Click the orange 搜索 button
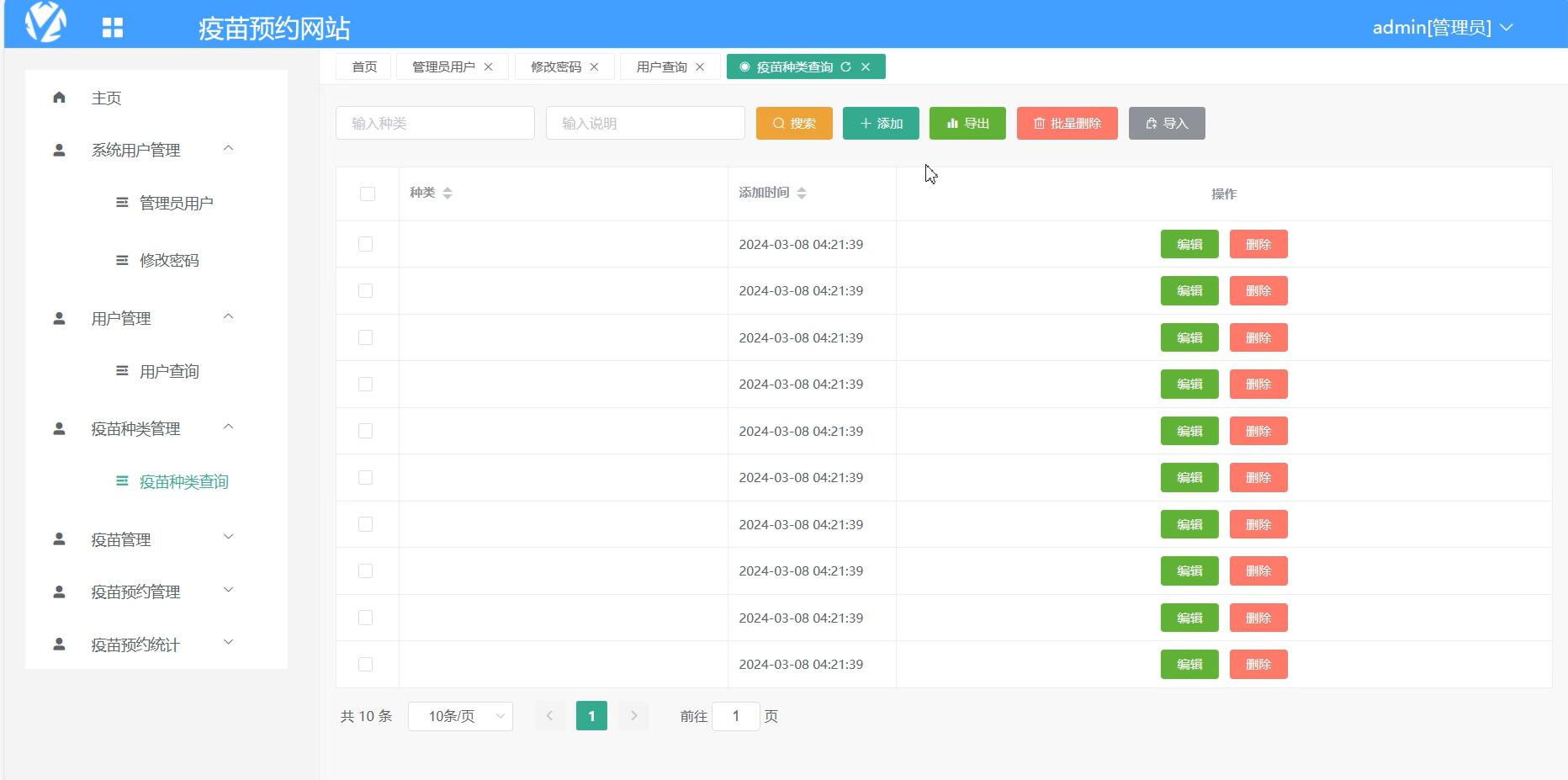1568x780 pixels. pos(794,124)
